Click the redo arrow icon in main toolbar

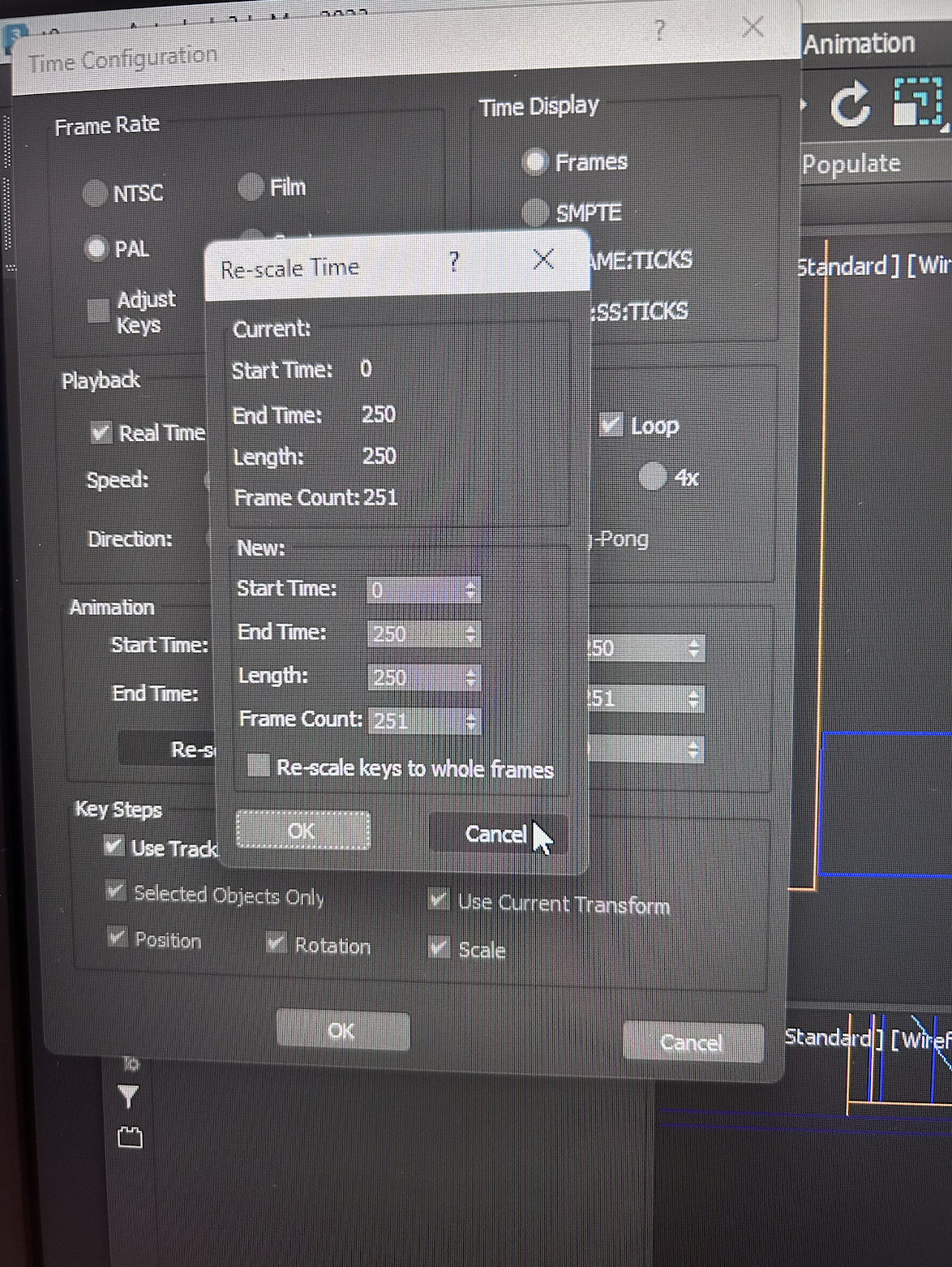pos(850,105)
